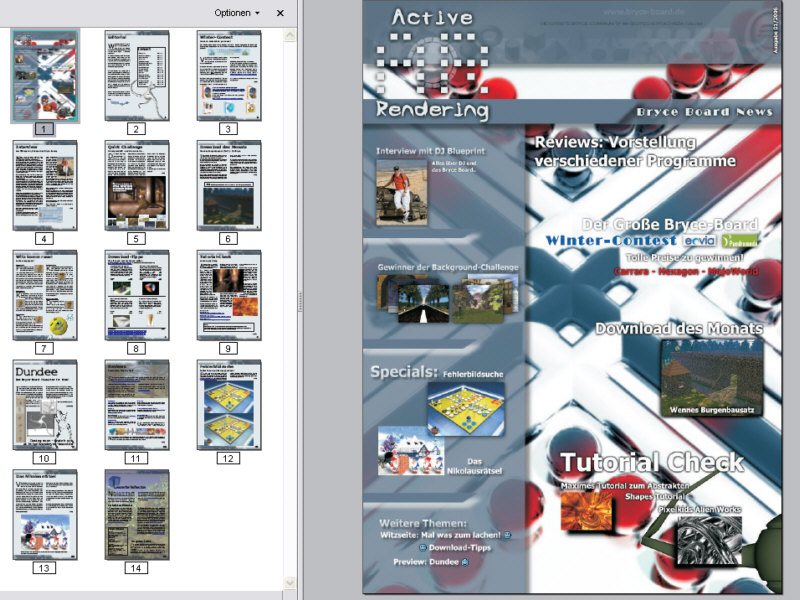Click the 'Preview: Dundee' text
Screen dimensions: 800x600
pyautogui.click(x=426, y=562)
